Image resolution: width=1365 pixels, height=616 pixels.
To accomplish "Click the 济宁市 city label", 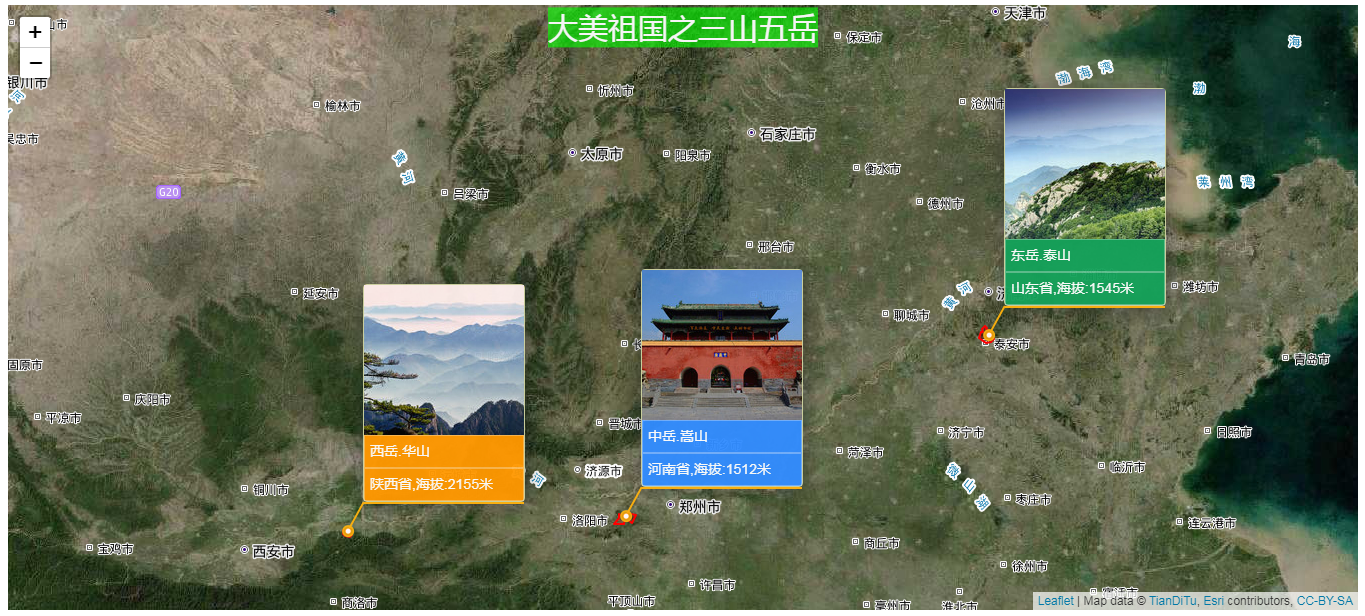I will pos(966,433).
